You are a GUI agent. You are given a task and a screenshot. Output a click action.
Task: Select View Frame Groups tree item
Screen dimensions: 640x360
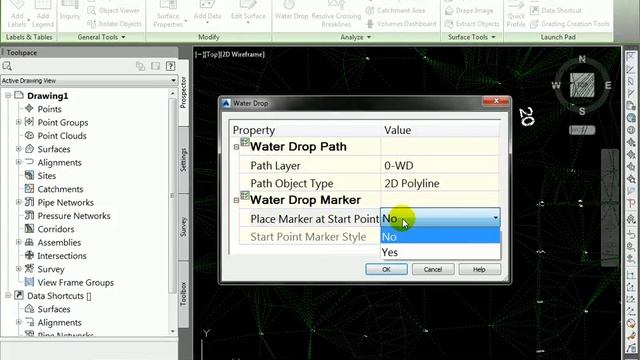point(76,282)
